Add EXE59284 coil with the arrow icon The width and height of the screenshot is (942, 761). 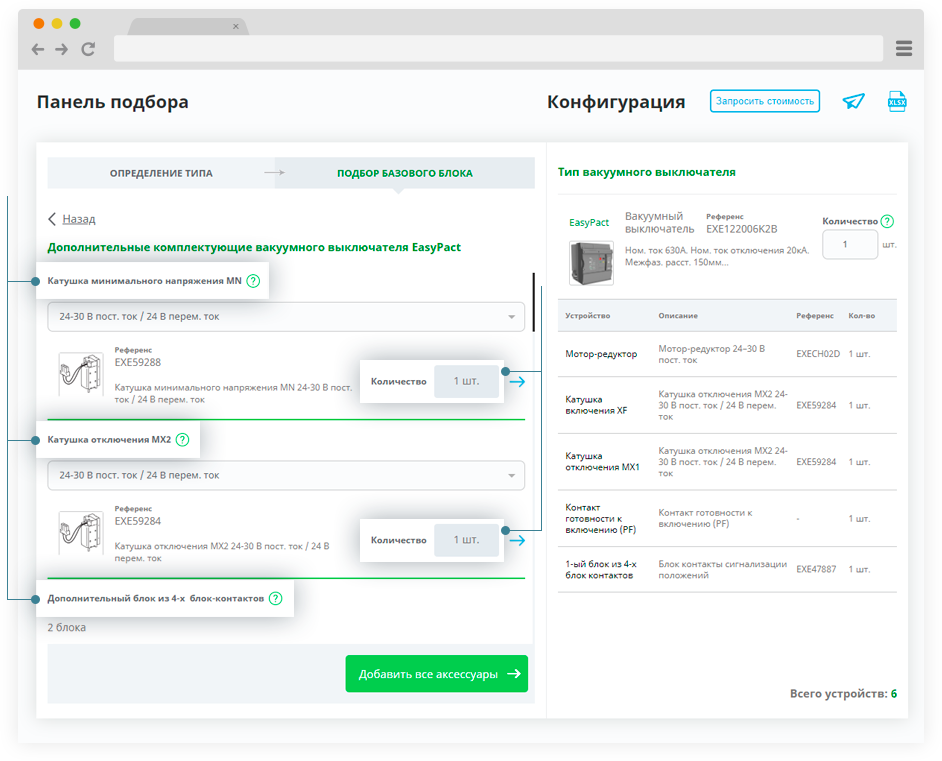[517, 540]
